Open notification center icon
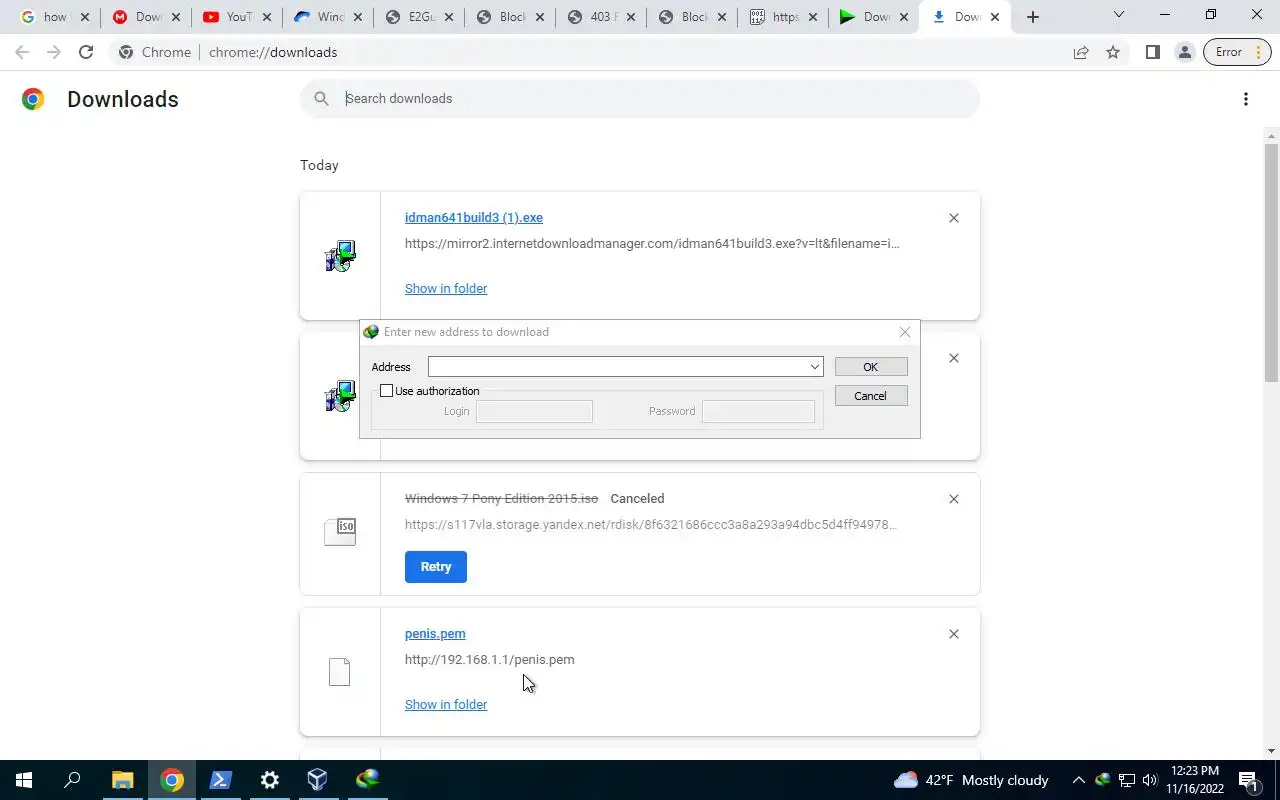The image size is (1280, 800). pyautogui.click(x=1248, y=780)
